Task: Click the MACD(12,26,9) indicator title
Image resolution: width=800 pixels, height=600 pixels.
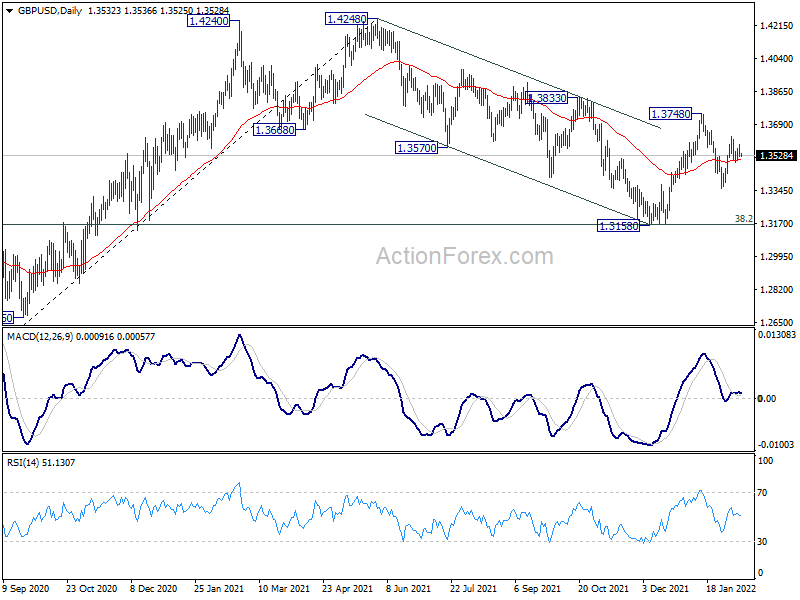Action: [x=40, y=337]
